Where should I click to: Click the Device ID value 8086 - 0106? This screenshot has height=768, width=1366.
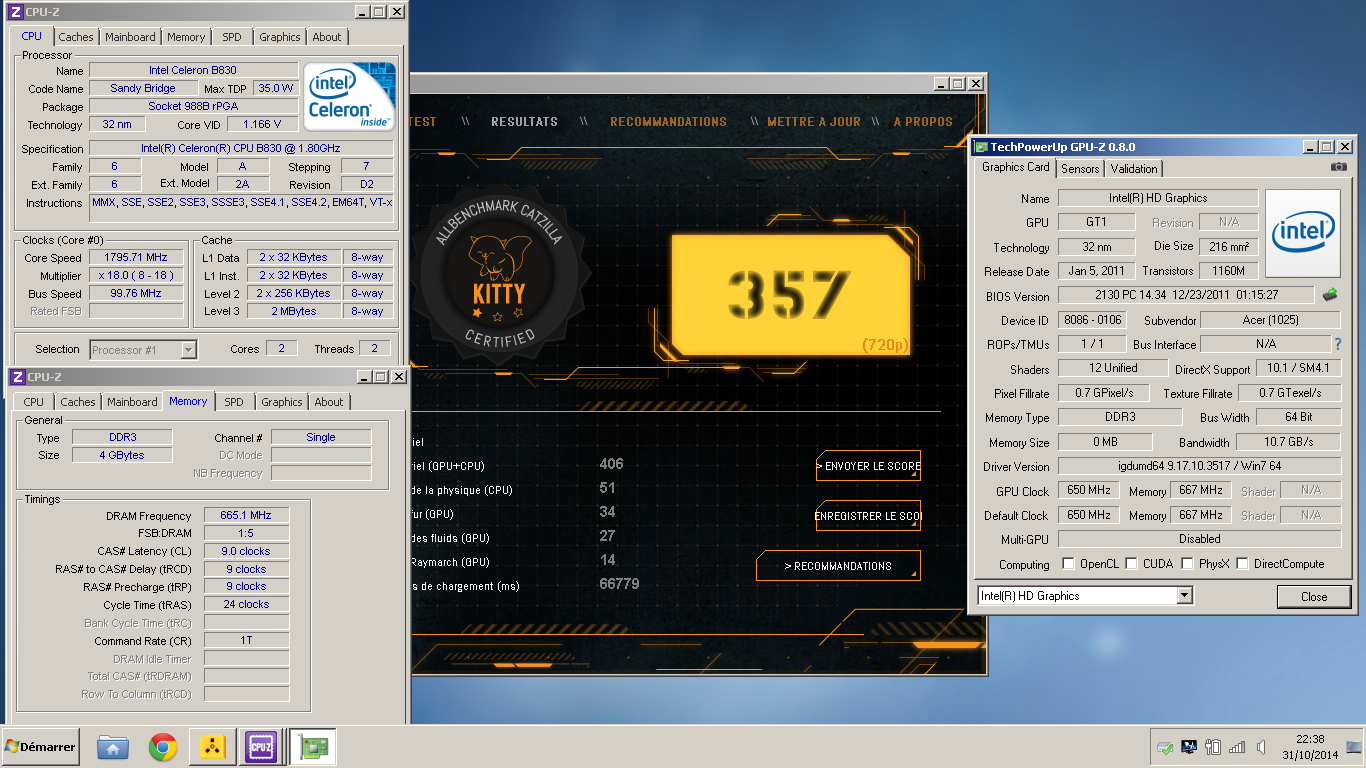[x=1092, y=320]
